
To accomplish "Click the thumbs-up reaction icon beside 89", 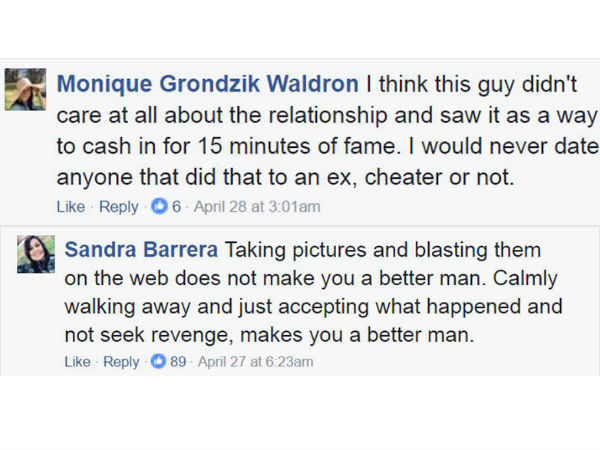I will (158, 361).
